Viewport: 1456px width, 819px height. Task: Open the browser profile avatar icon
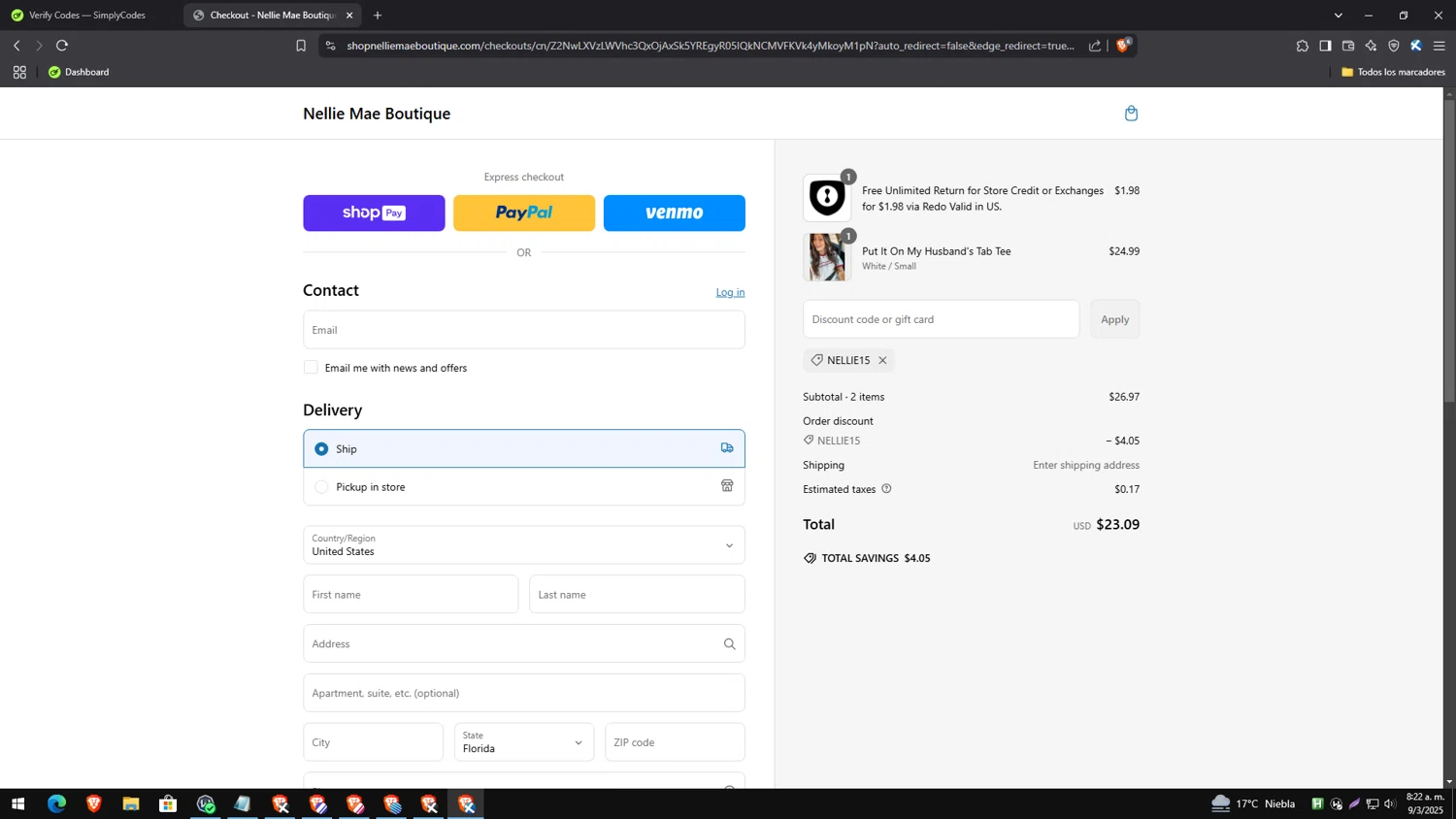1416,46
